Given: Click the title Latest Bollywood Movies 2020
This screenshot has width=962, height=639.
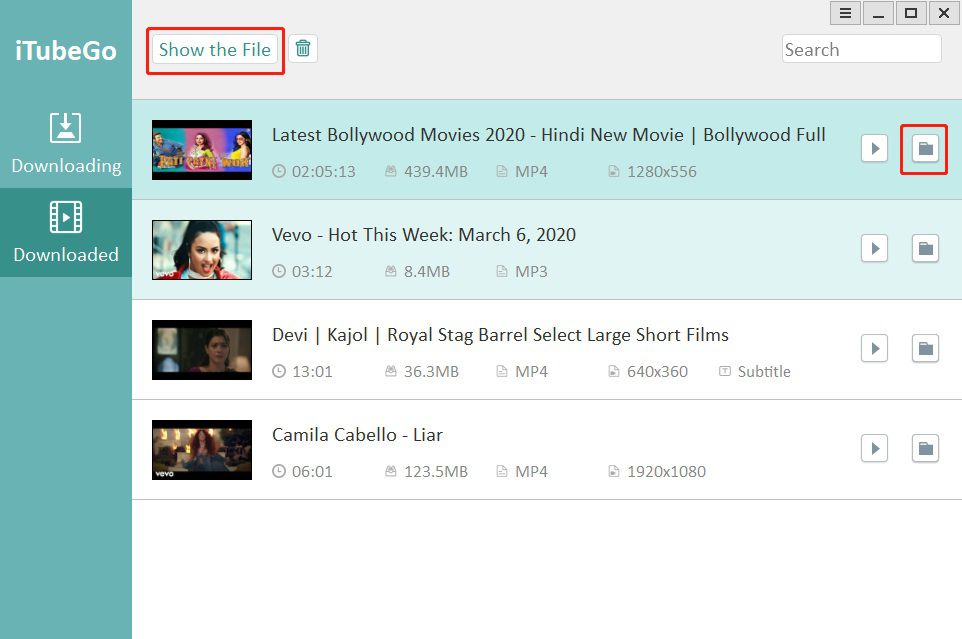Looking at the screenshot, I should click(548, 135).
